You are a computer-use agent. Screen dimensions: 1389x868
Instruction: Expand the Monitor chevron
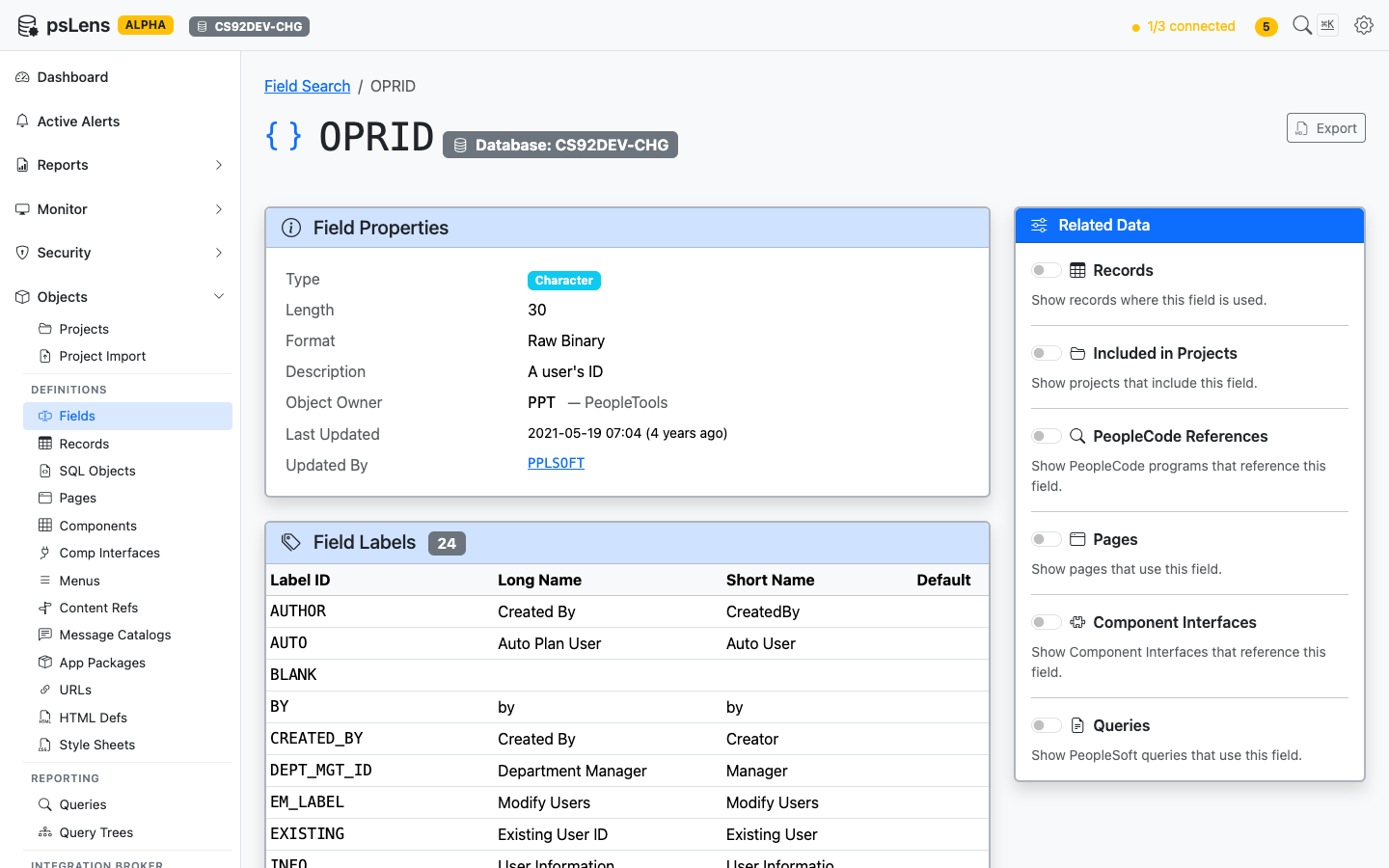tap(219, 209)
